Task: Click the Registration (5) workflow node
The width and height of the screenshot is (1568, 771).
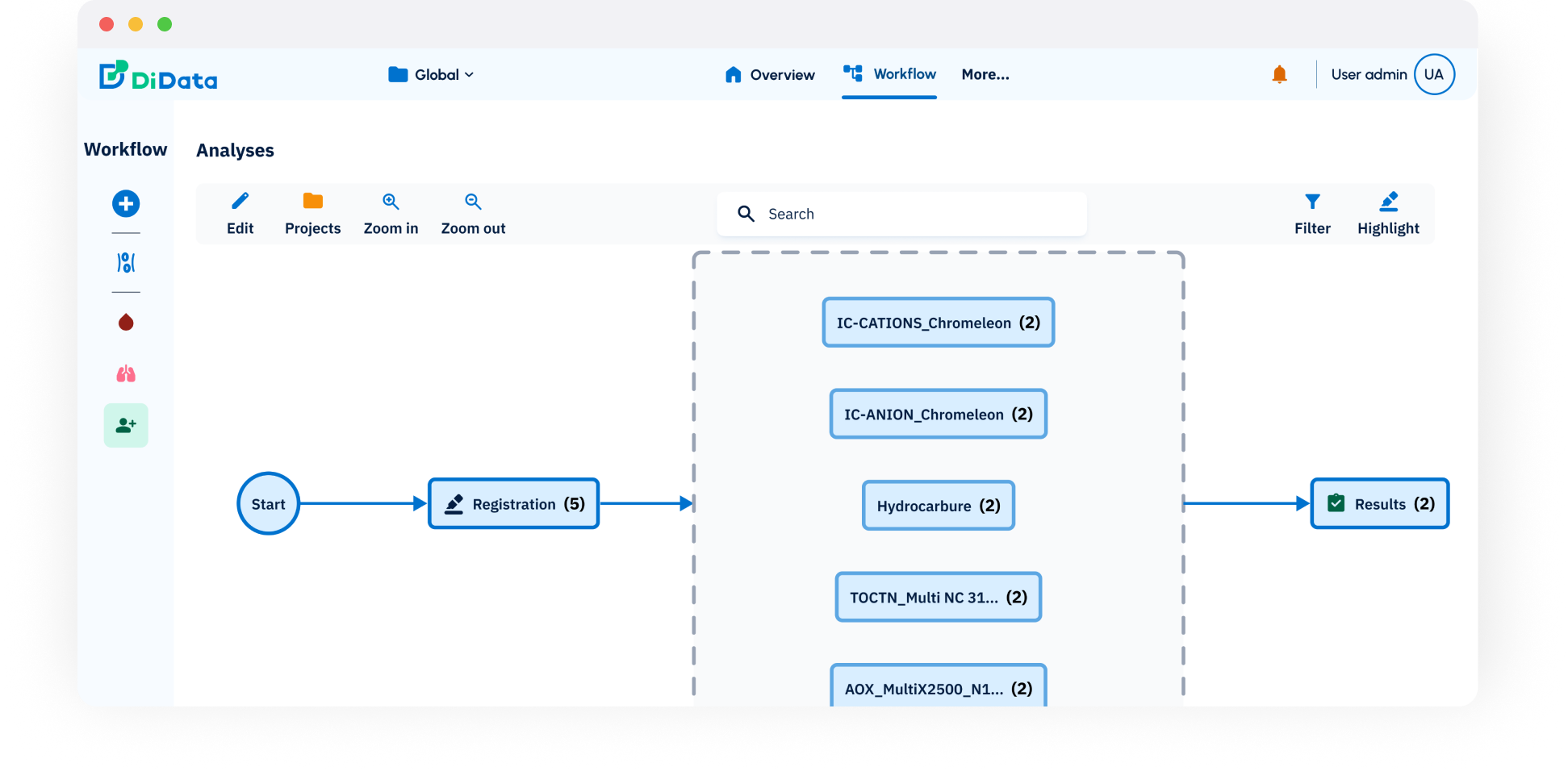Action: [x=513, y=504]
